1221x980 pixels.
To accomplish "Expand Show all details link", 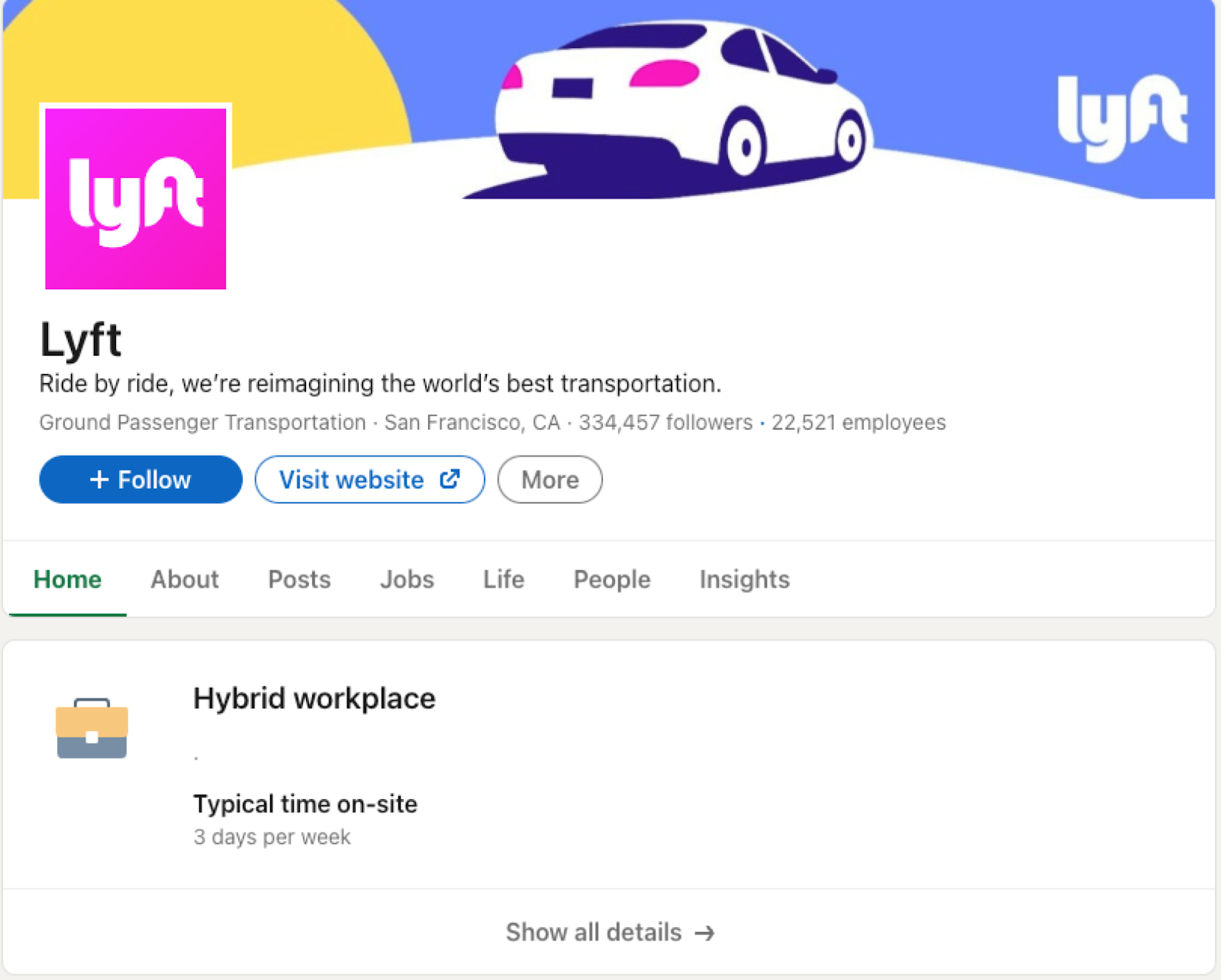I will tap(610, 932).
